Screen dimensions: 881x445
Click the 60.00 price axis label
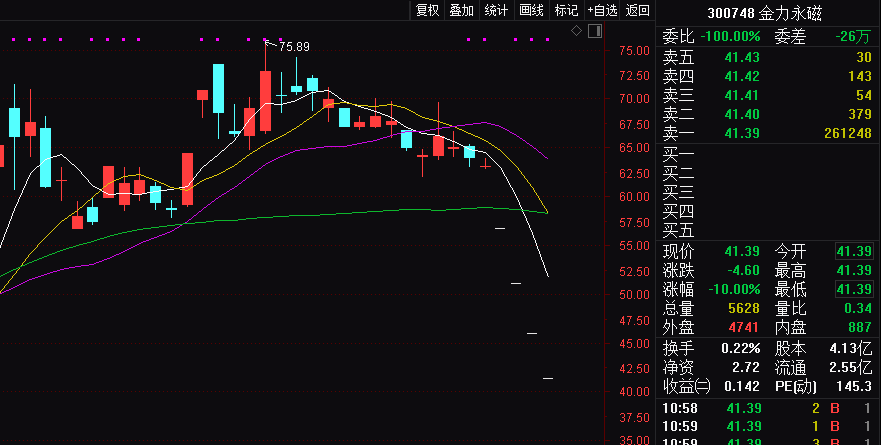(x=634, y=197)
